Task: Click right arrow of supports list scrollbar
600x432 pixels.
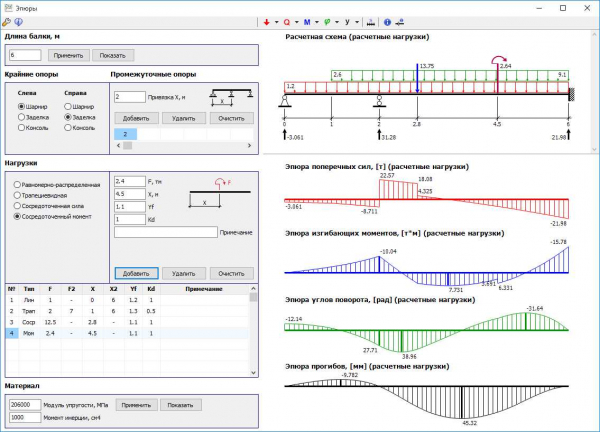Action: click(x=249, y=145)
